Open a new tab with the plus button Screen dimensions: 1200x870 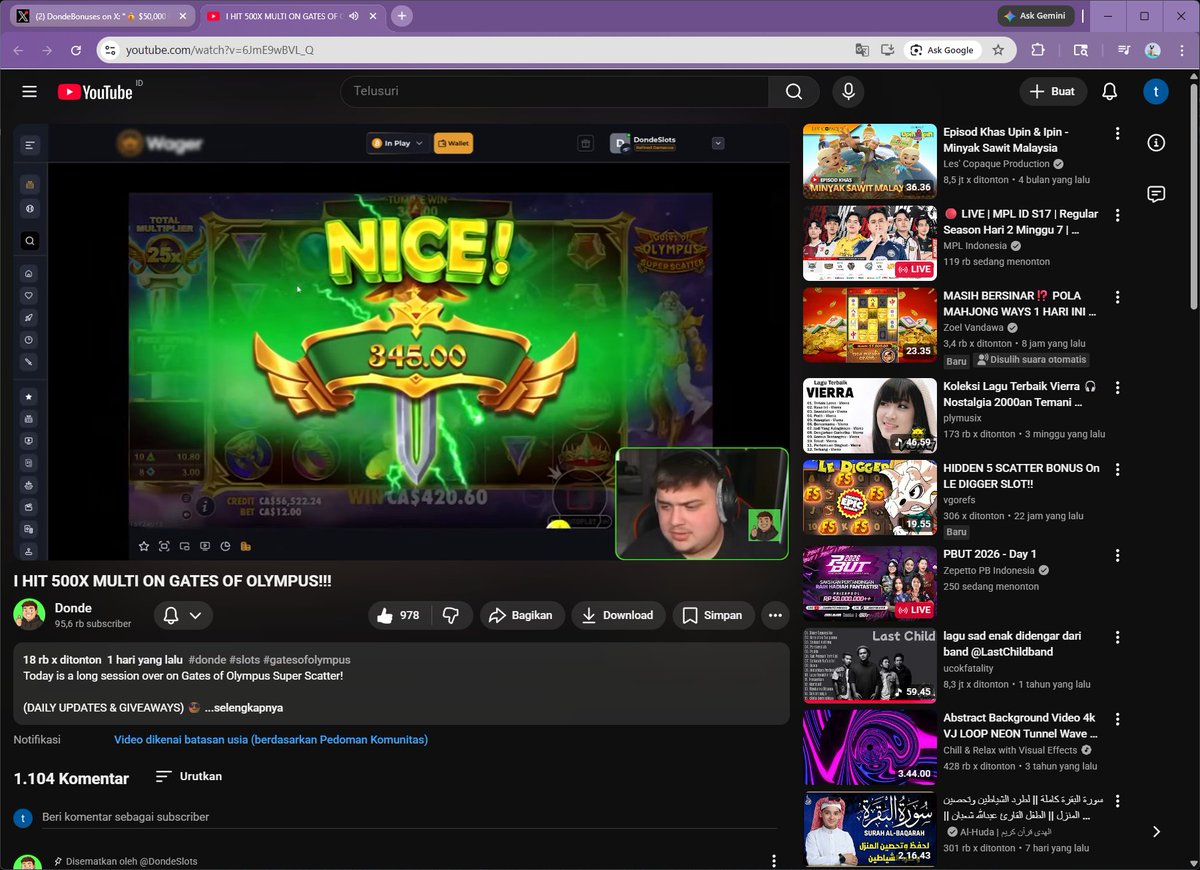pos(401,16)
